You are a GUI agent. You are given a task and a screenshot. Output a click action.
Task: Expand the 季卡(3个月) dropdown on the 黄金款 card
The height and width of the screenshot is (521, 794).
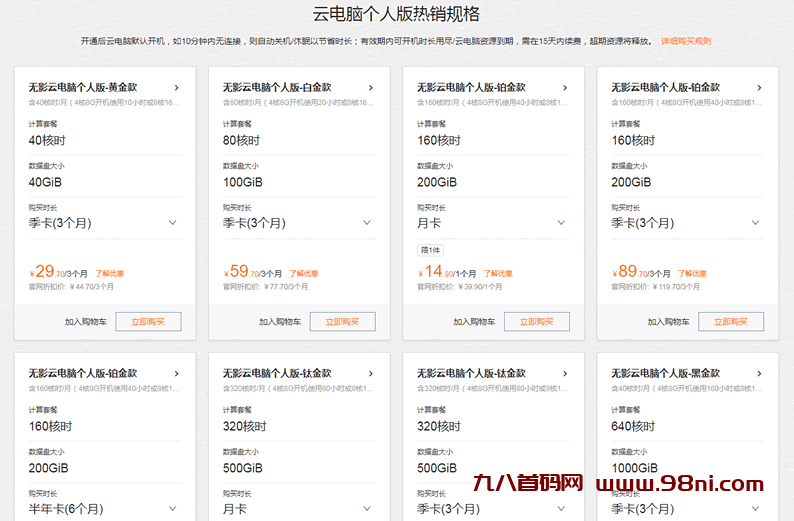tap(172, 223)
